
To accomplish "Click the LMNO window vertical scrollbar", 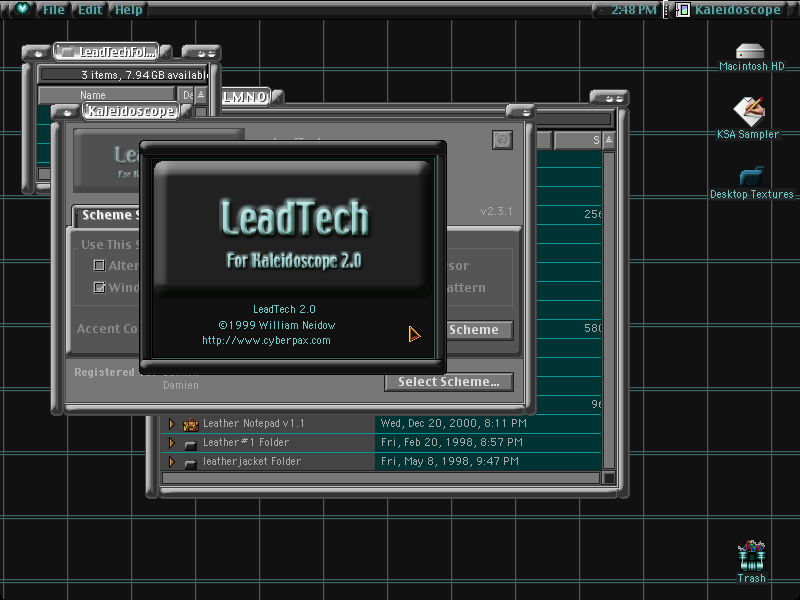I will [x=608, y=309].
